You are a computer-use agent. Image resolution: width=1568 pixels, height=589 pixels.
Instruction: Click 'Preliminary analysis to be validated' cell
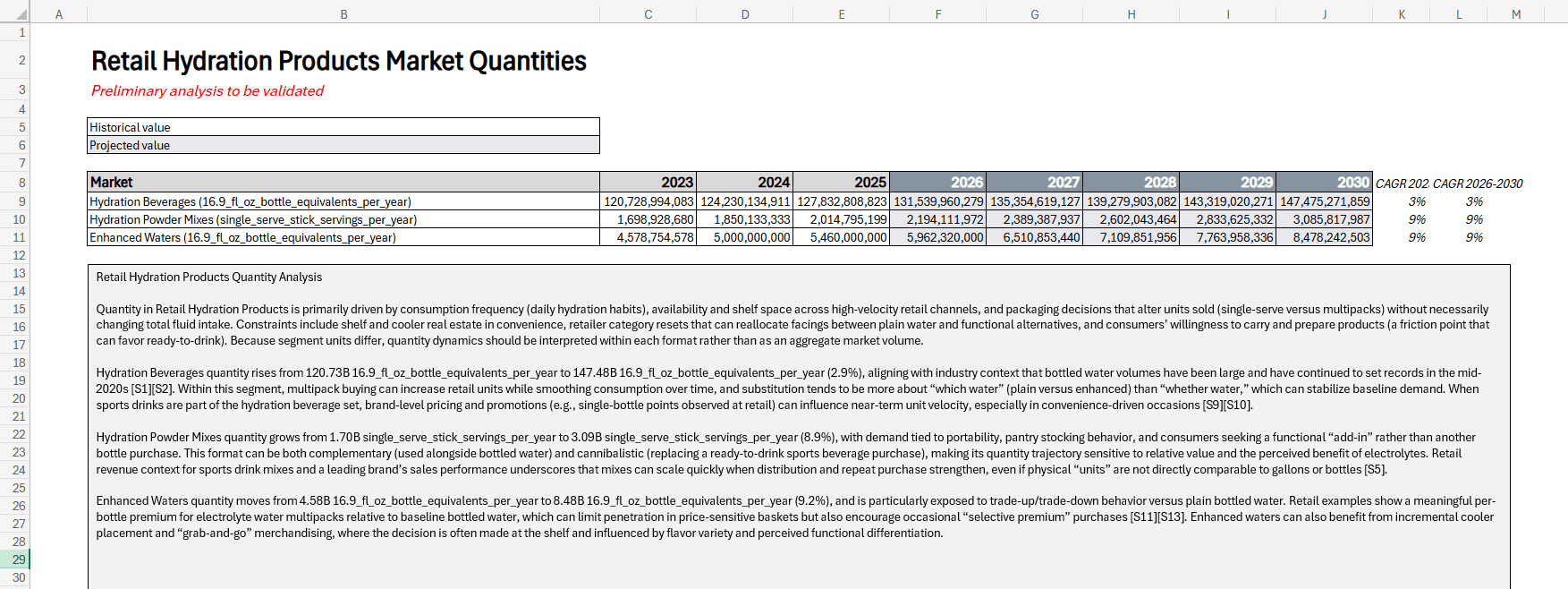click(208, 90)
